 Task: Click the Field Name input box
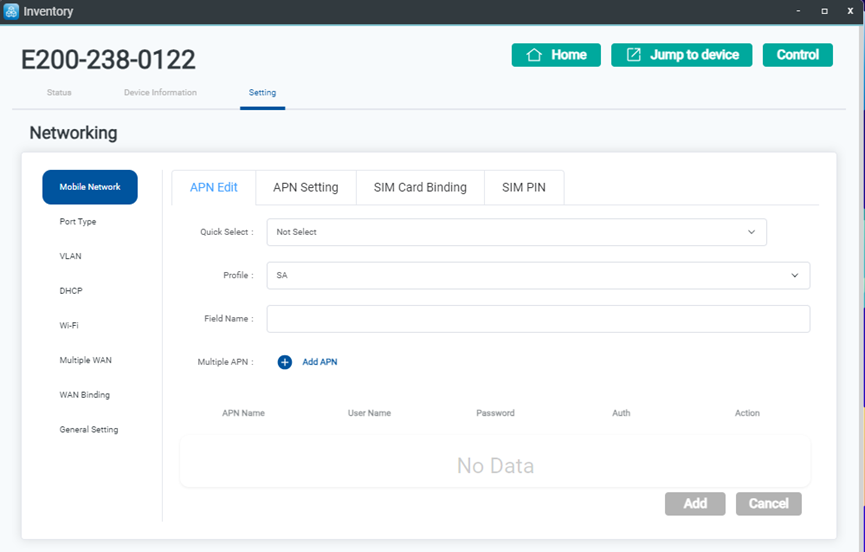pos(538,319)
